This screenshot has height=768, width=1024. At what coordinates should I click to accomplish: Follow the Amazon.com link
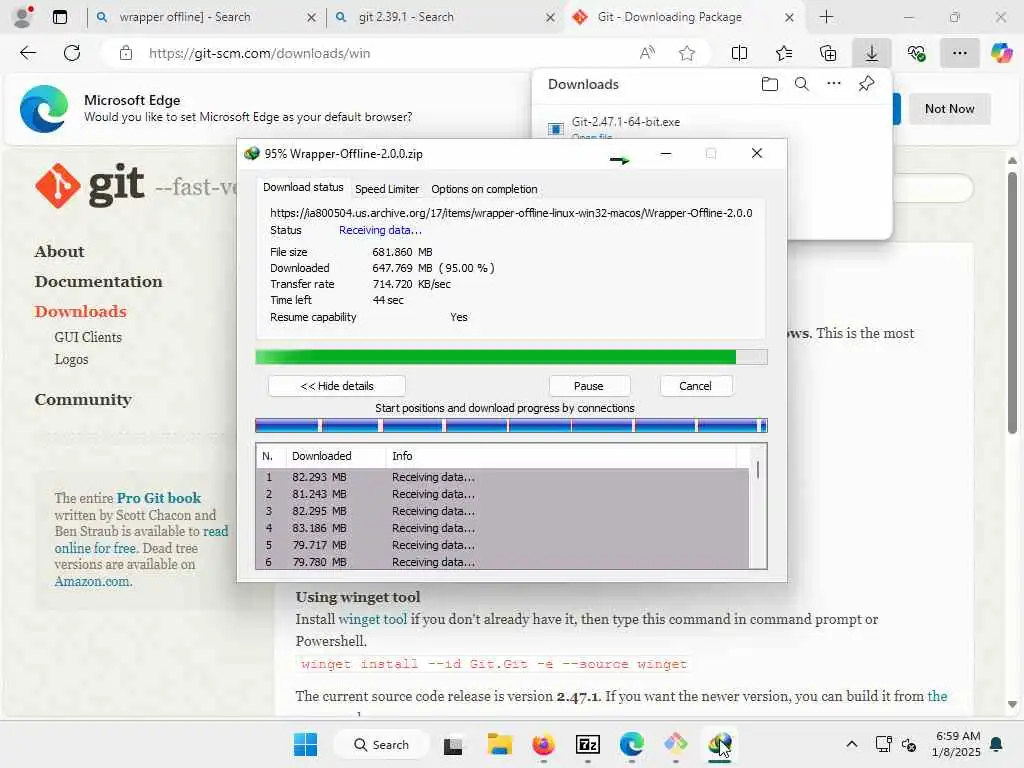click(x=93, y=581)
